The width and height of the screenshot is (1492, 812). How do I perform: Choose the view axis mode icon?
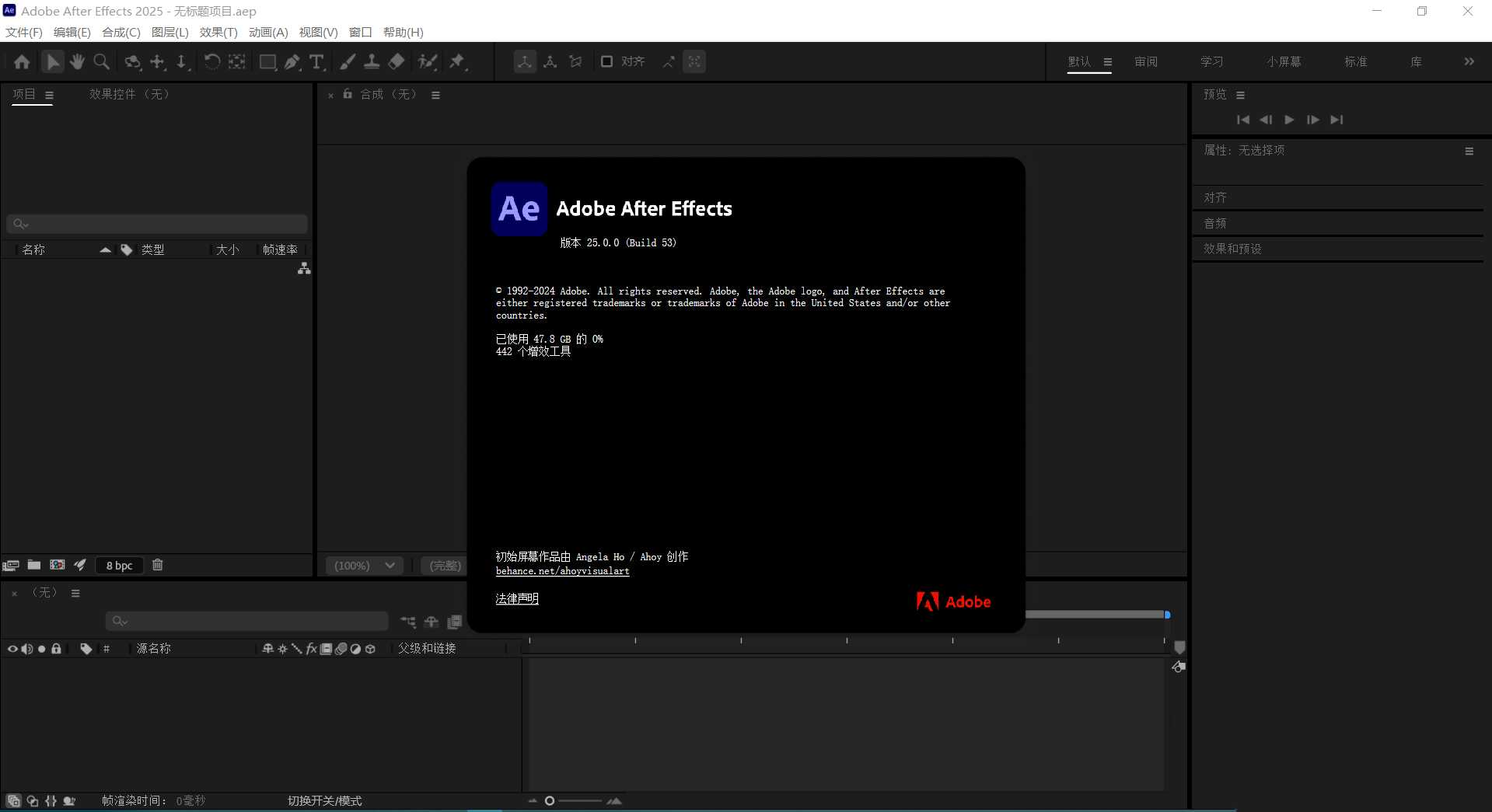coord(575,62)
